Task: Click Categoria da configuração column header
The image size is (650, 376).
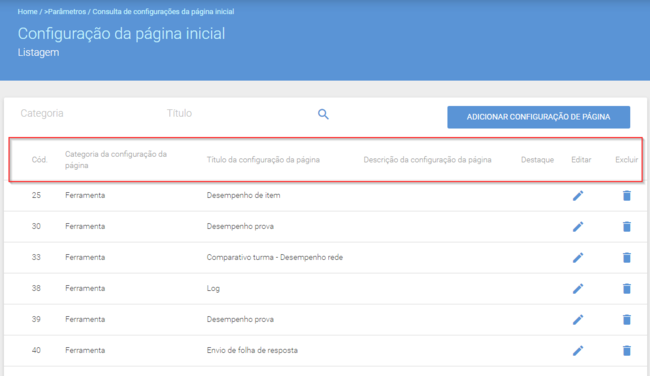Action: pyautogui.click(x=116, y=160)
